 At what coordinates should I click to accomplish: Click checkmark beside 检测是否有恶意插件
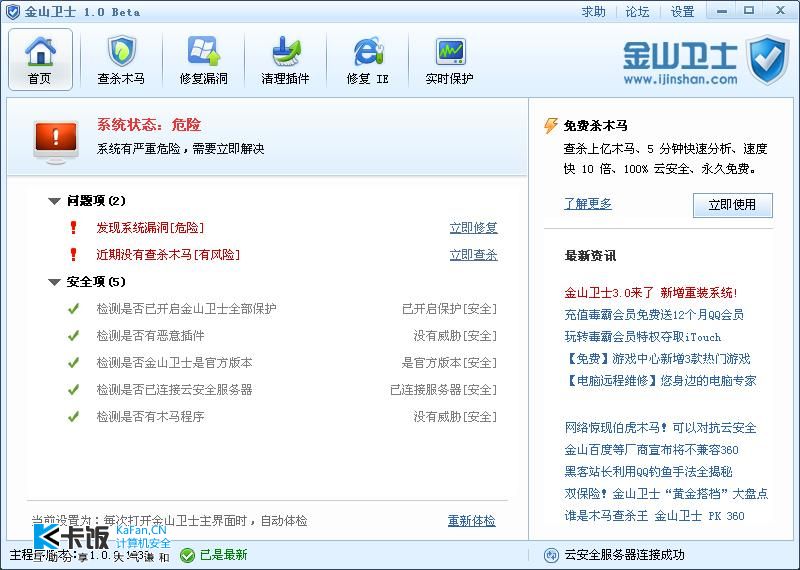coord(73,335)
